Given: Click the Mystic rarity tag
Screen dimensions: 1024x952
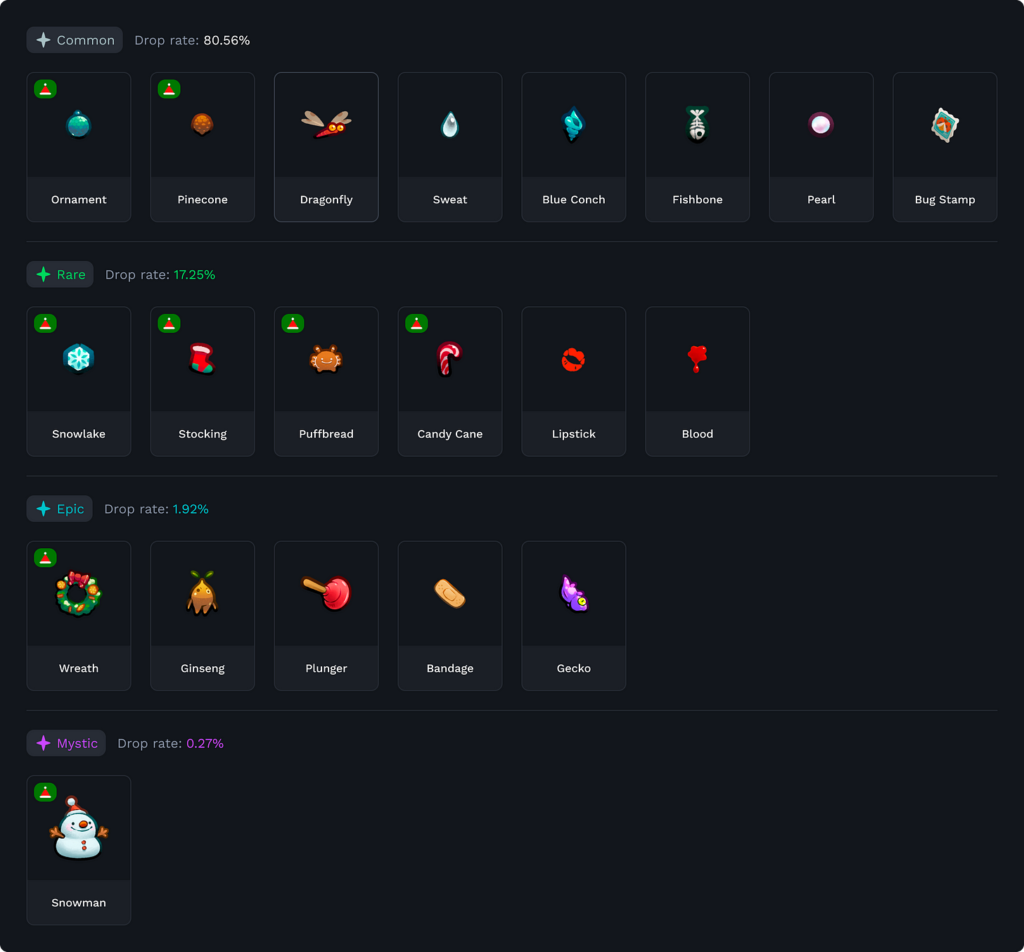Looking at the screenshot, I should (x=66, y=743).
